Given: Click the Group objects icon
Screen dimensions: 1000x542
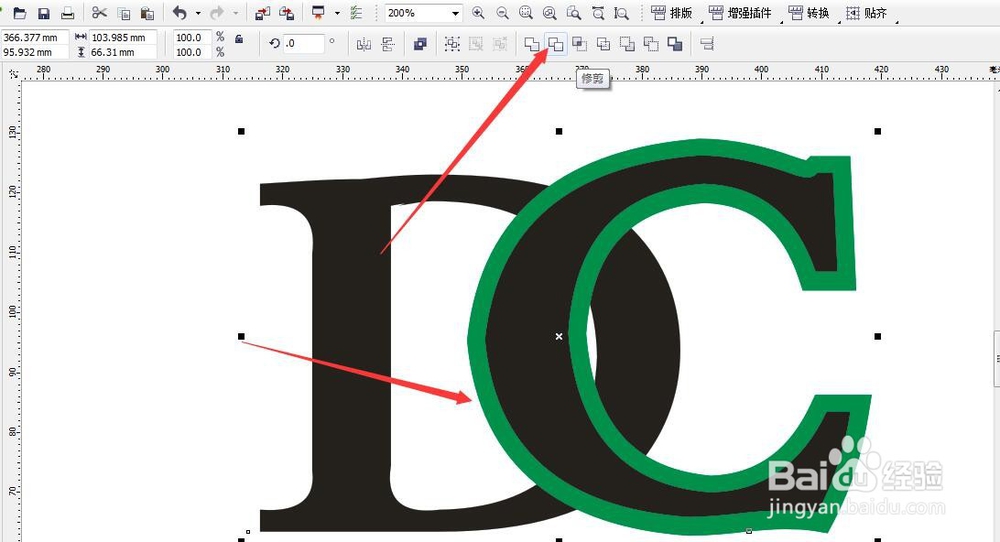Looking at the screenshot, I should (x=452, y=44).
